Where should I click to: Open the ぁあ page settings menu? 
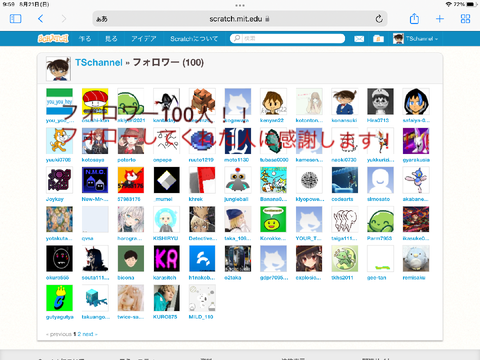click(x=102, y=19)
